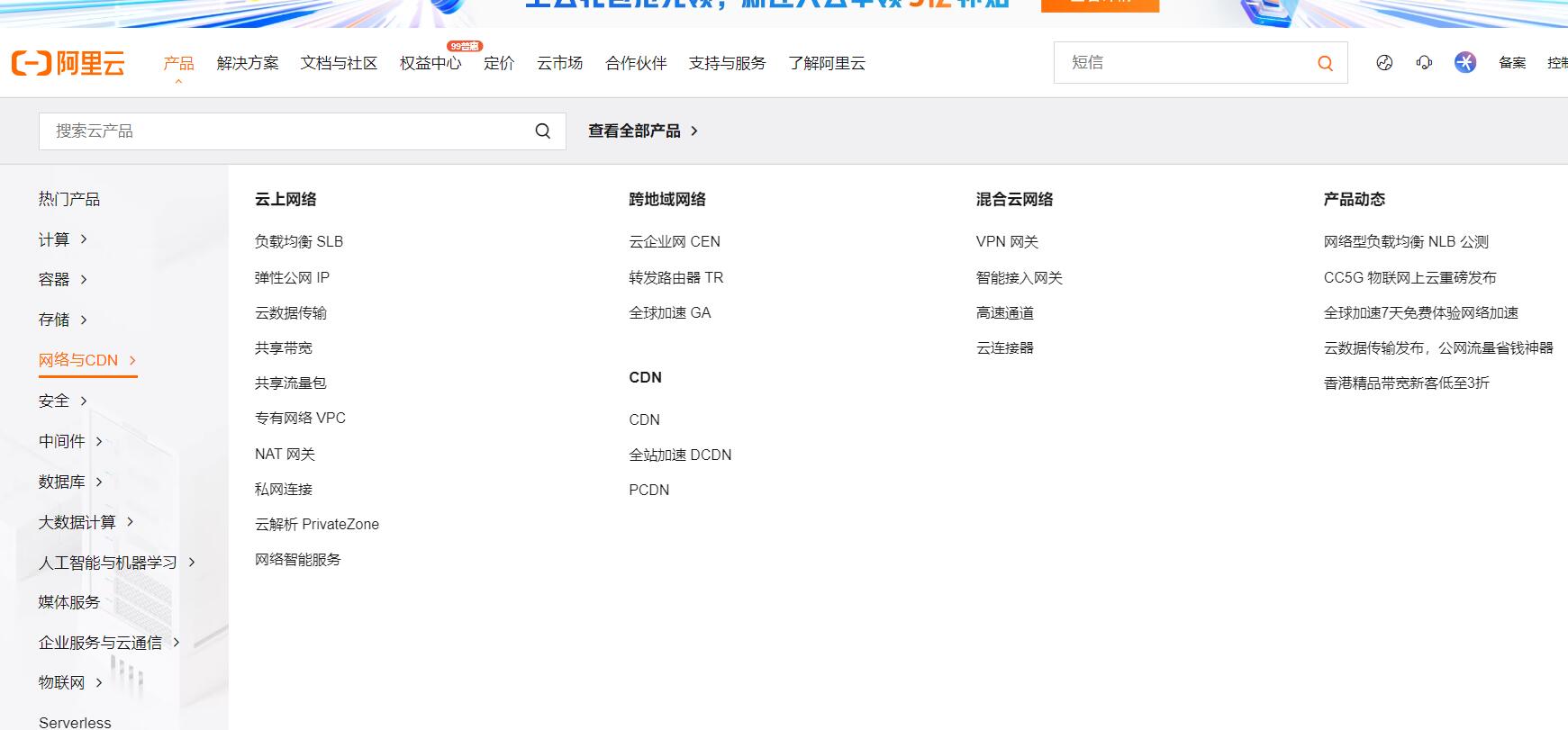Open the 支持与服务 menu item
Viewport: 1568px width, 730px height.
[728, 63]
